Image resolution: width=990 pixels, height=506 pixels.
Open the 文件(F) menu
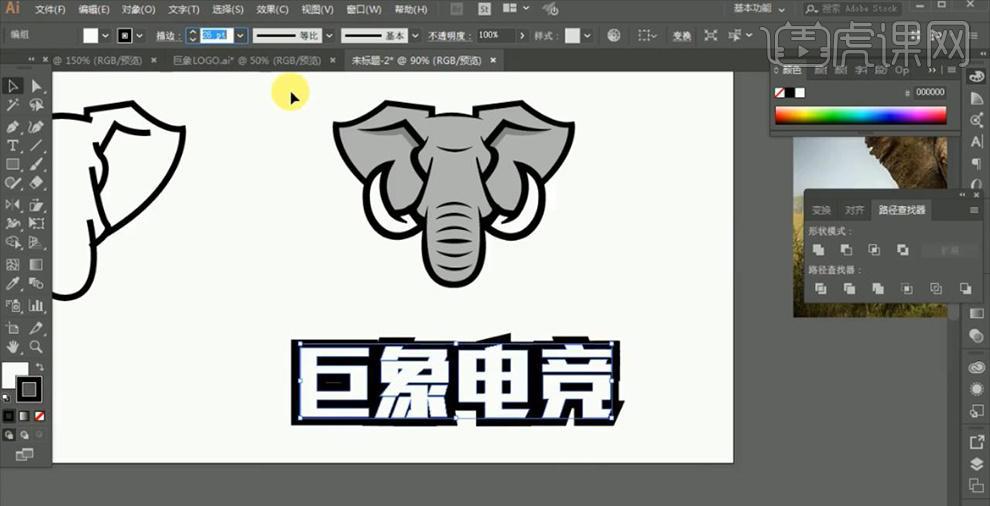click(x=50, y=9)
